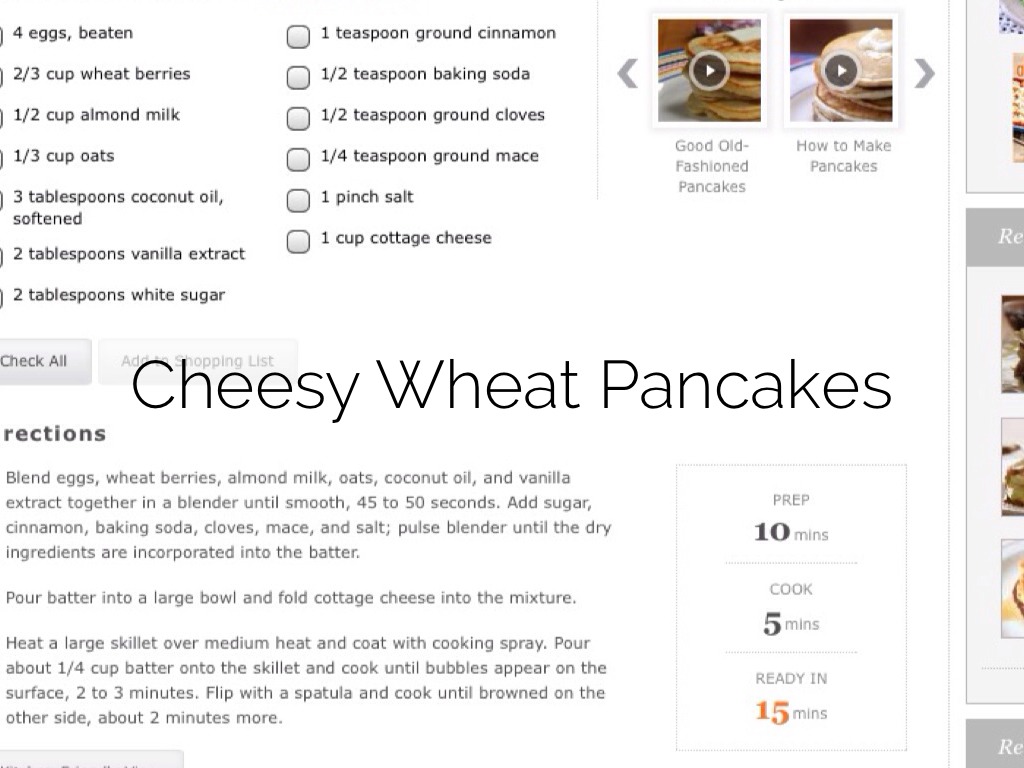Check the 4 eggs, beaten ingredient
The width and height of the screenshot is (1024, 768).
click(1, 36)
